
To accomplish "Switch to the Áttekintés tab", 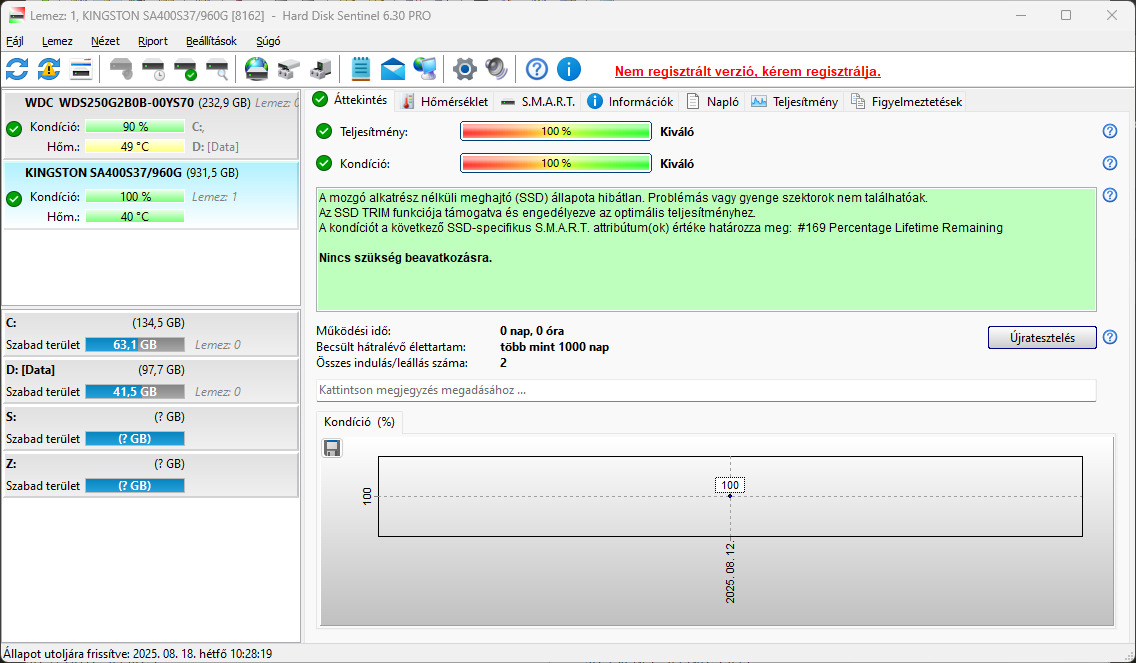I will tap(352, 101).
